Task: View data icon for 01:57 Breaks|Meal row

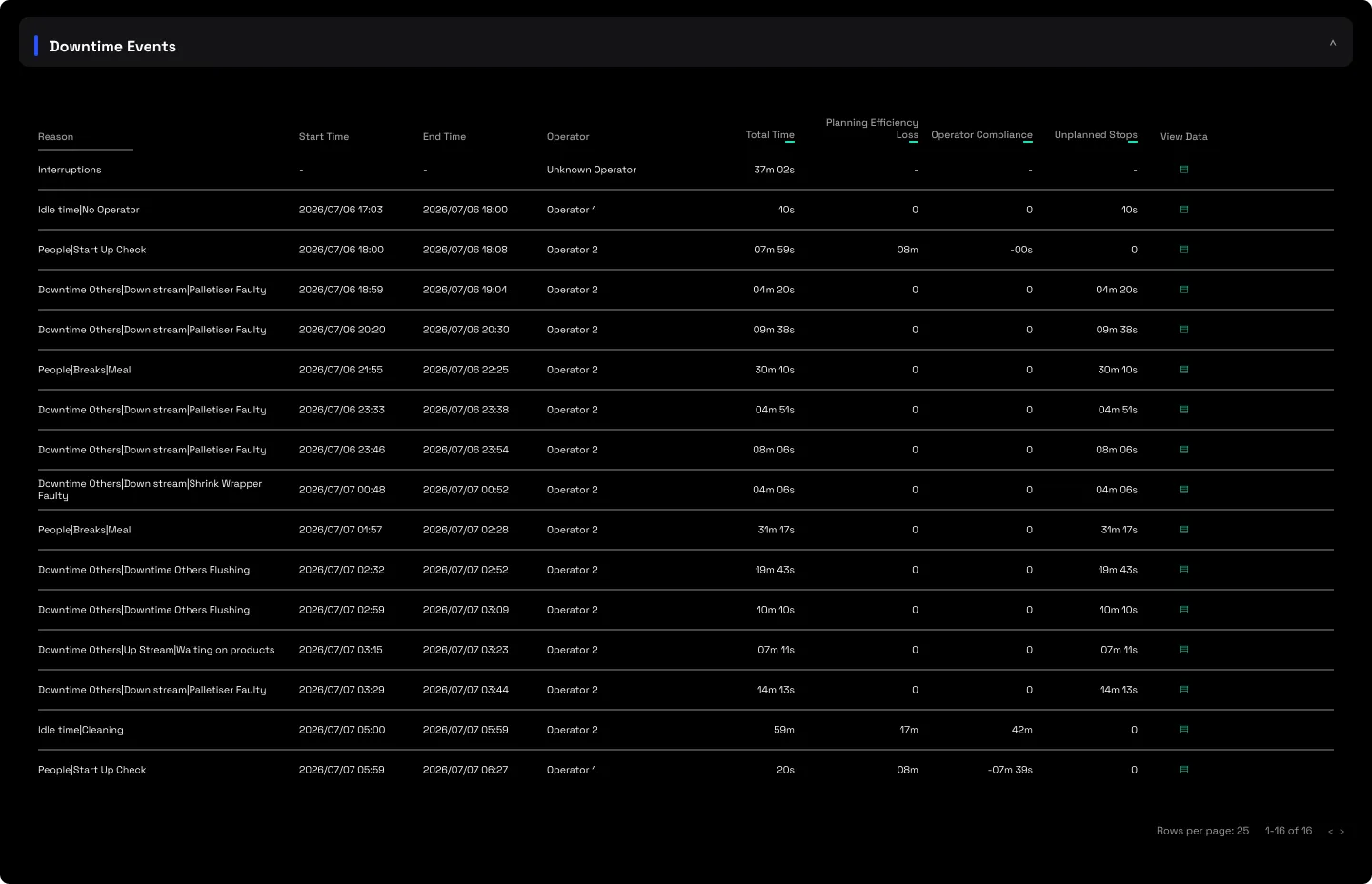Action: click(x=1184, y=530)
